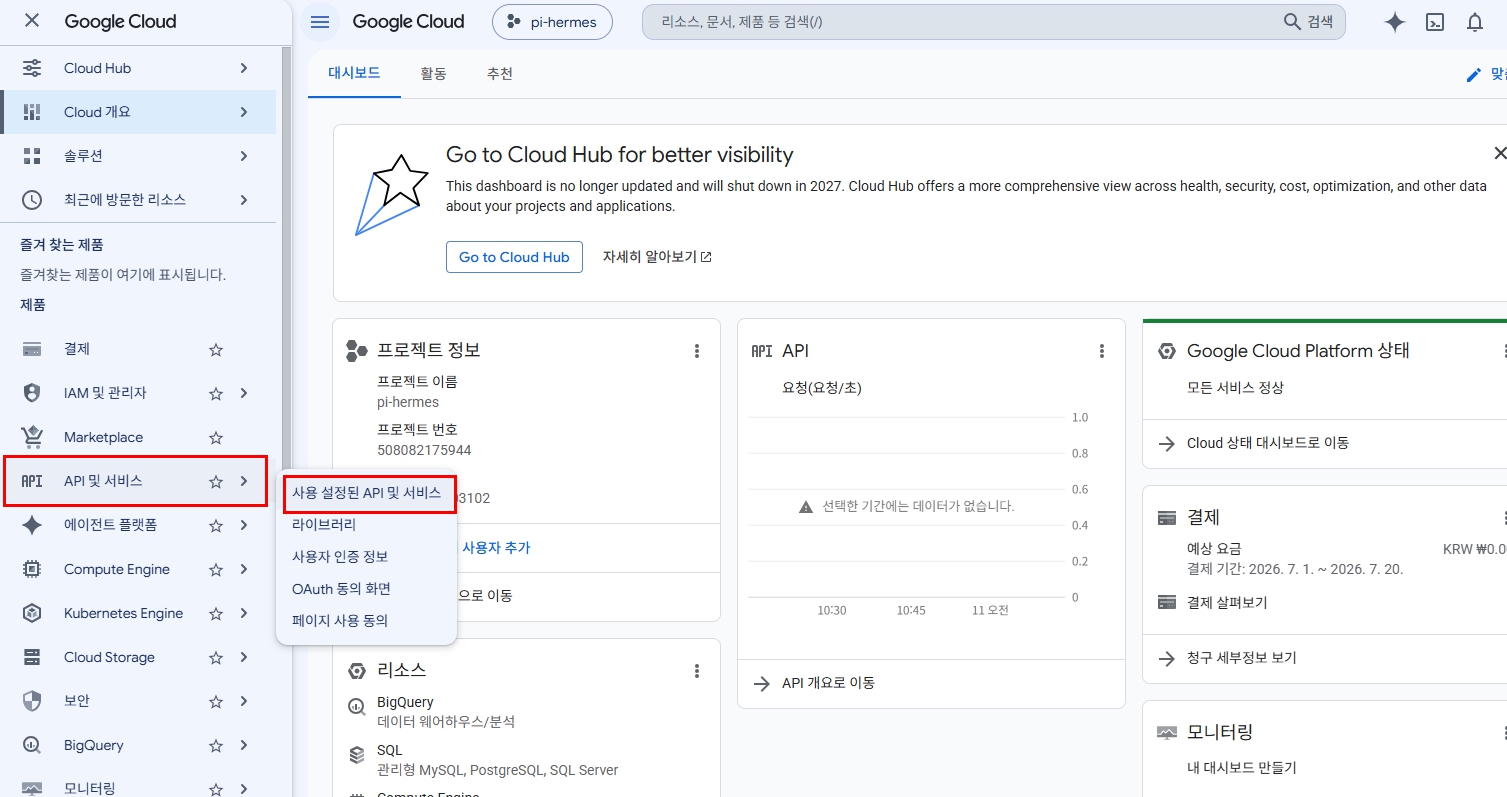Open the notifications bell icon

pos(1475,22)
